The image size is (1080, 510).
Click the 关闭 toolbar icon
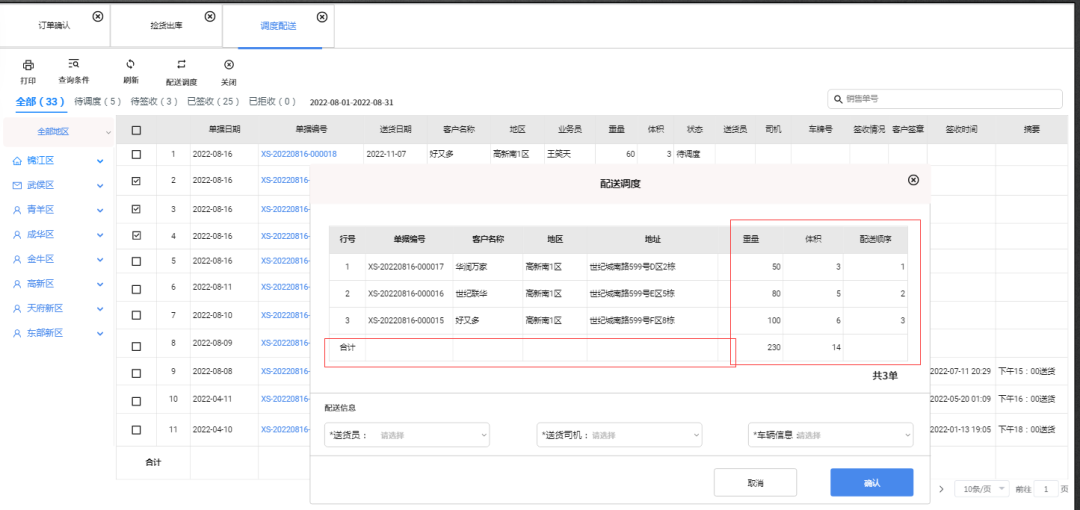228,64
